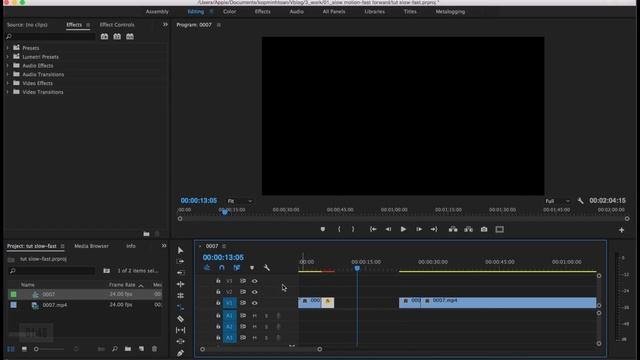Expand the Video Transitions folder
Viewport: 640px width, 360px height.
point(7,92)
